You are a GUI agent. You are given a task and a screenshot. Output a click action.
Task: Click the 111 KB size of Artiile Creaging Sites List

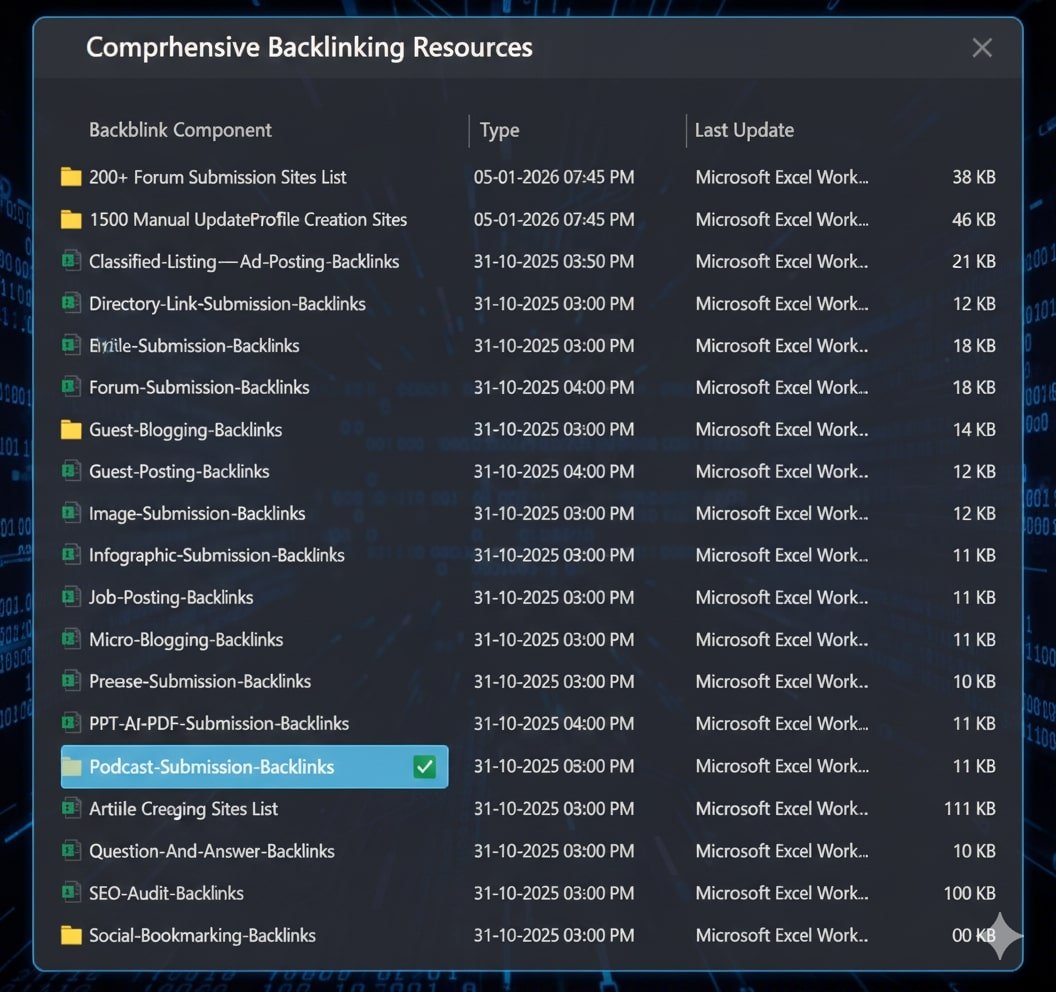969,809
